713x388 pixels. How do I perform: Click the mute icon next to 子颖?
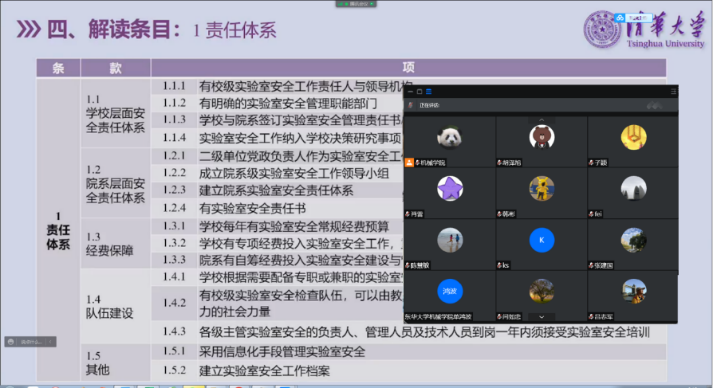point(591,162)
